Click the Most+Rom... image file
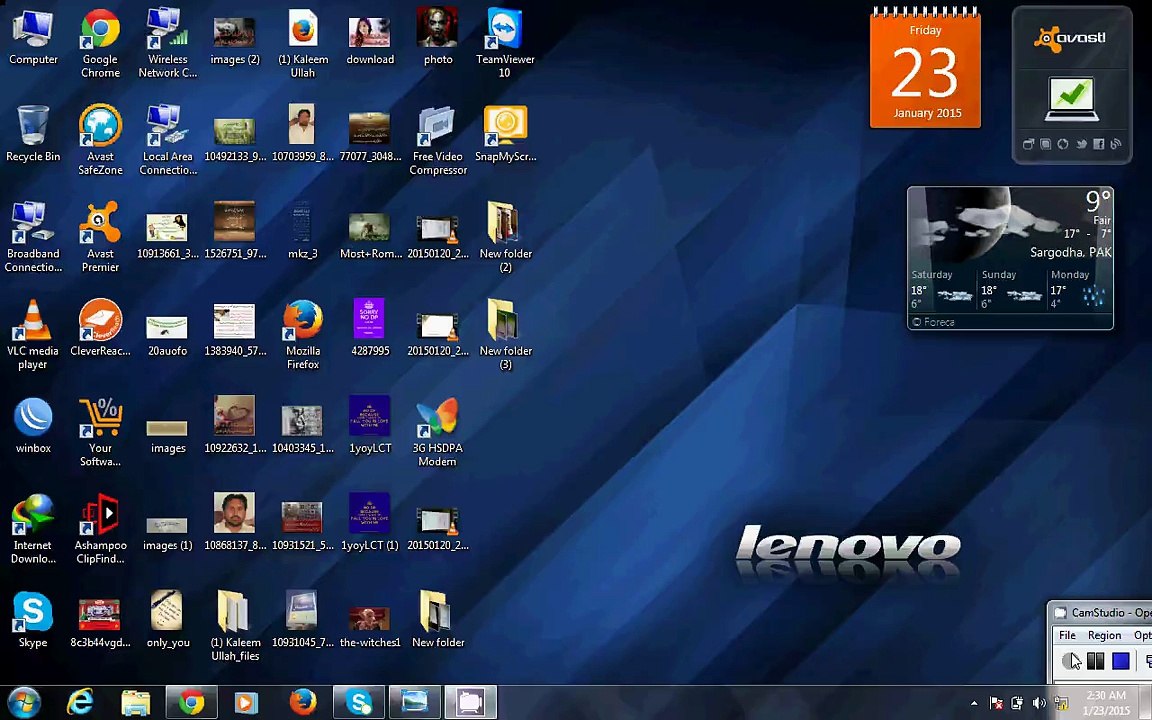 click(x=370, y=235)
